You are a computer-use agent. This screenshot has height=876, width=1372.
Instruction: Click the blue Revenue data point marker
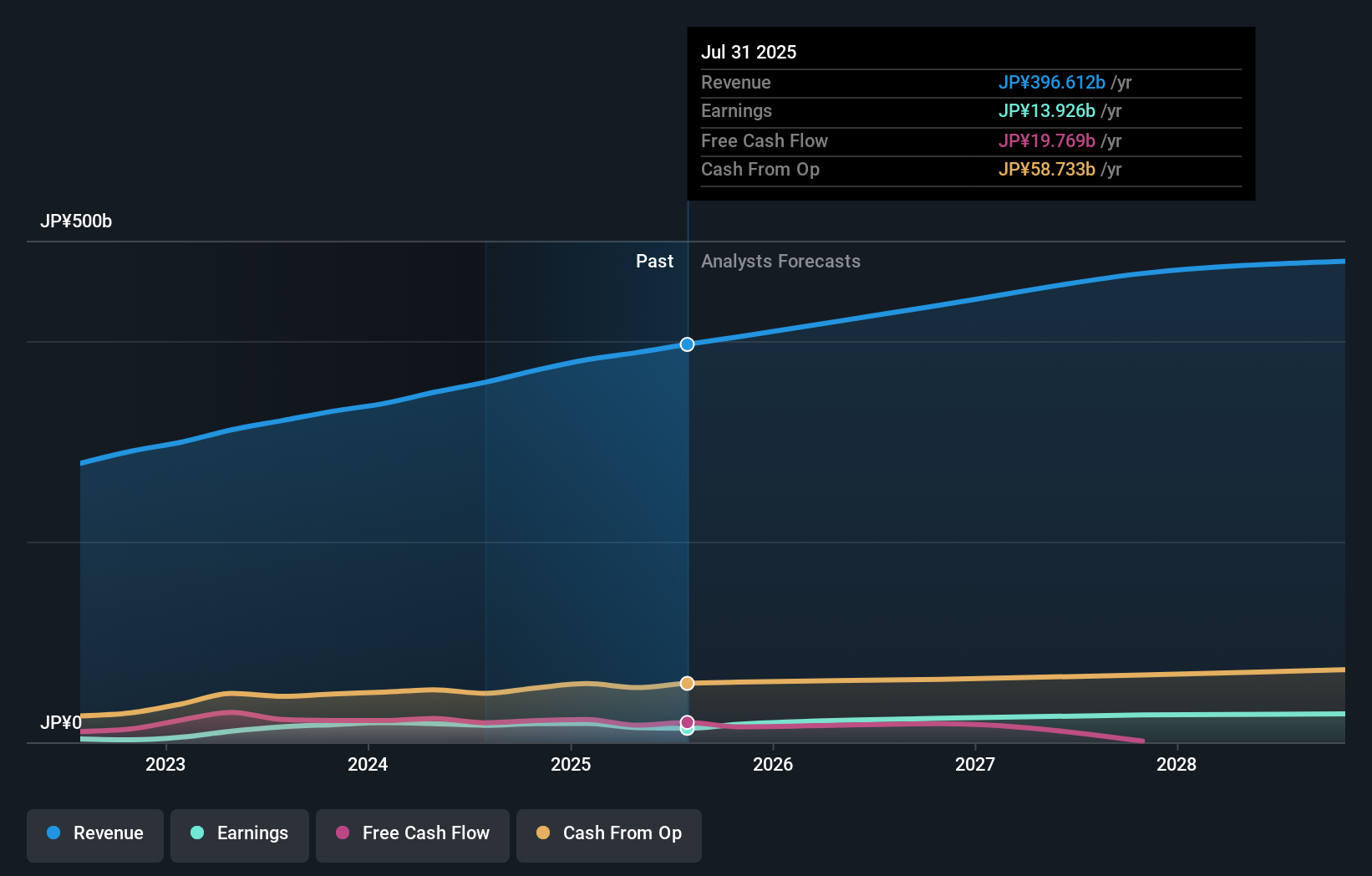[687, 344]
